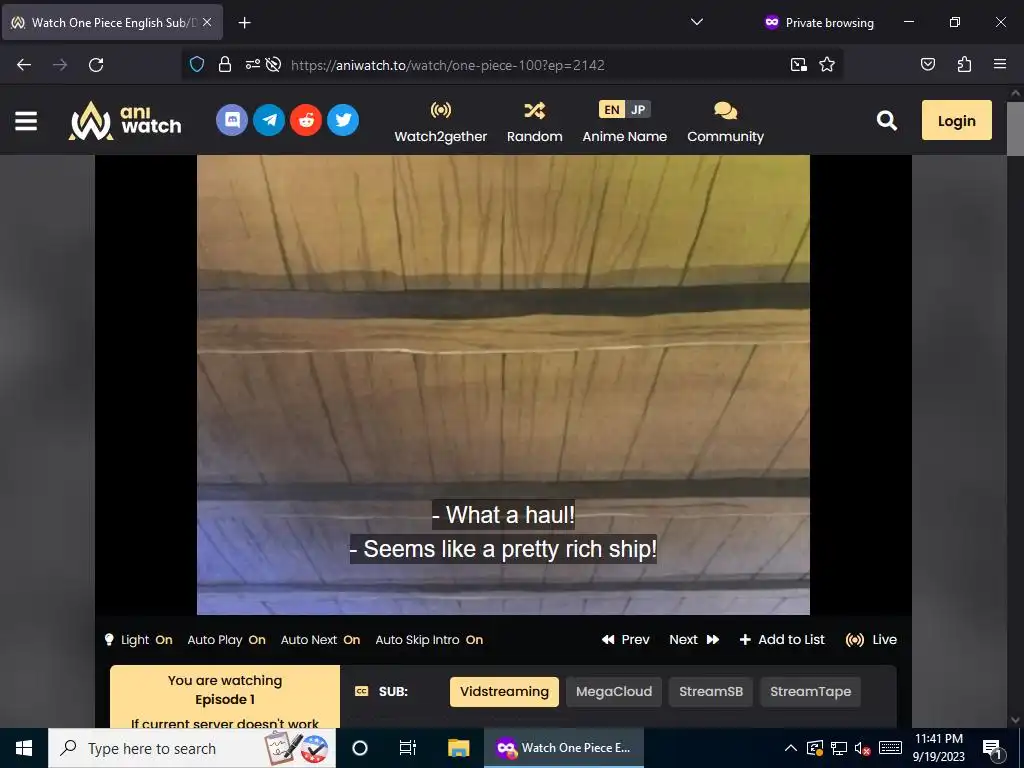Open the clock showing 11:41 PM
The height and width of the screenshot is (768, 1024).
tap(938, 748)
